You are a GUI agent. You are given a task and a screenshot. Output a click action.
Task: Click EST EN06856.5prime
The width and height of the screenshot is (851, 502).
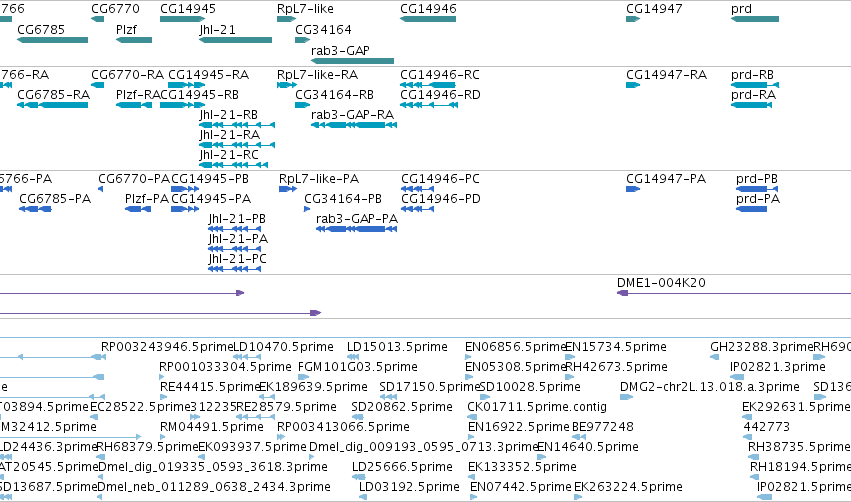516,347
